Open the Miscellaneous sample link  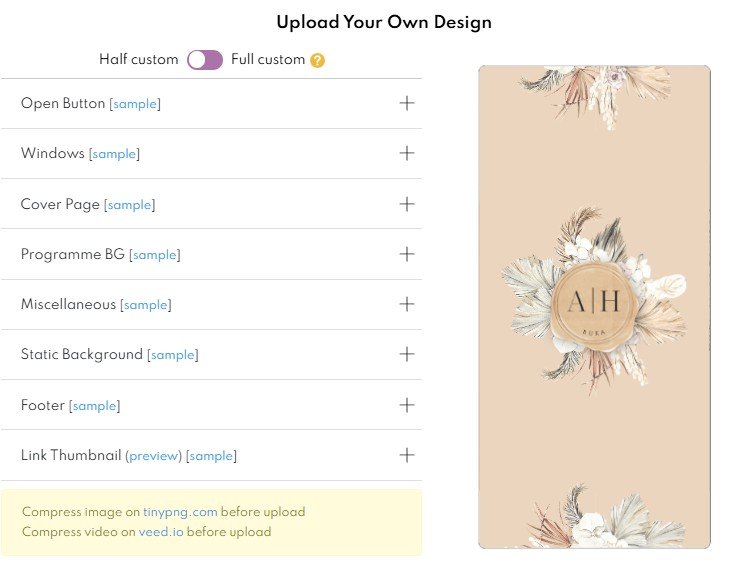(146, 305)
